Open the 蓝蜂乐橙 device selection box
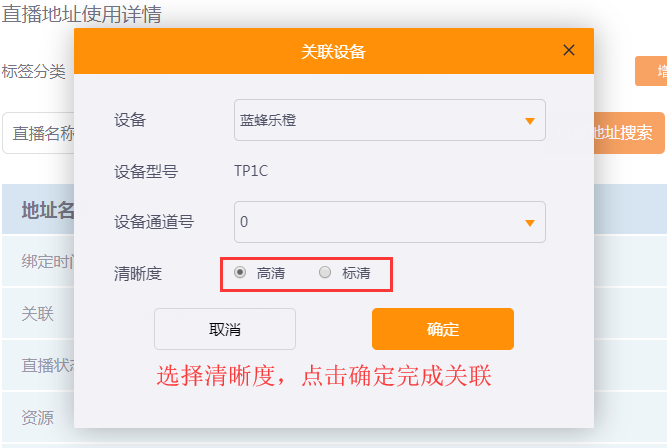Screen dimensions: 667x448 click(x=390, y=120)
